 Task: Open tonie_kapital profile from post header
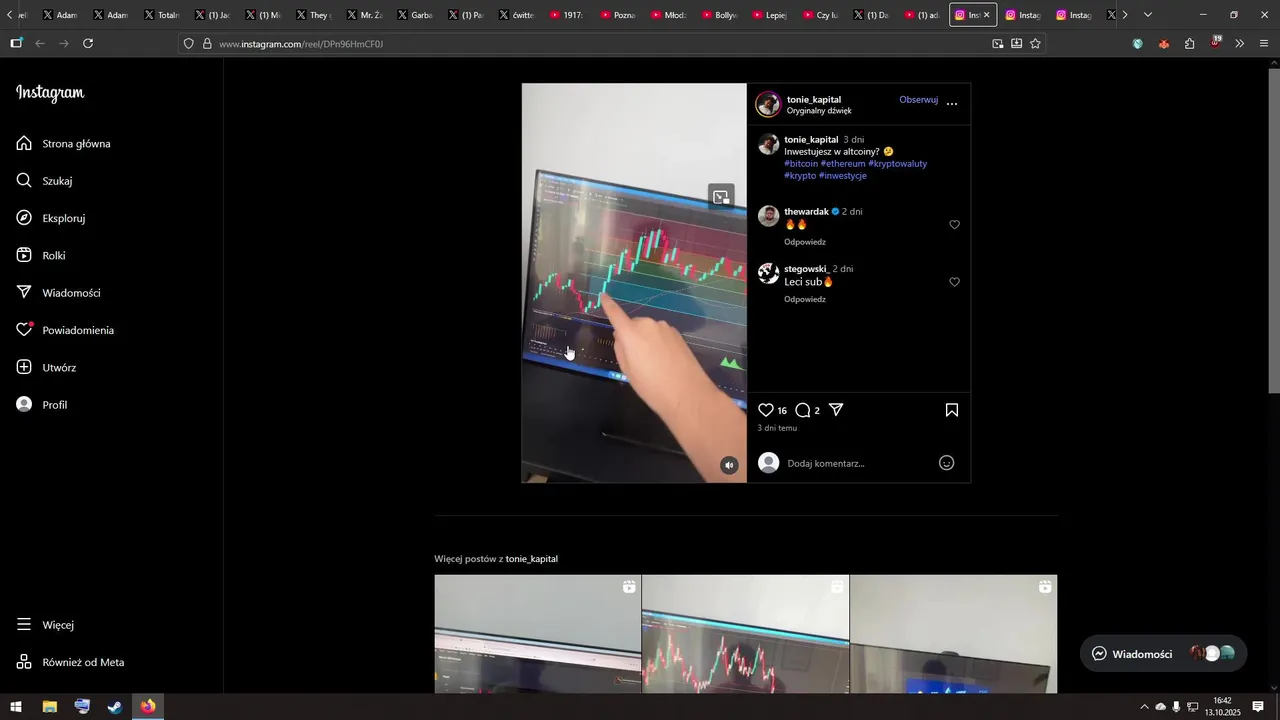(814, 99)
